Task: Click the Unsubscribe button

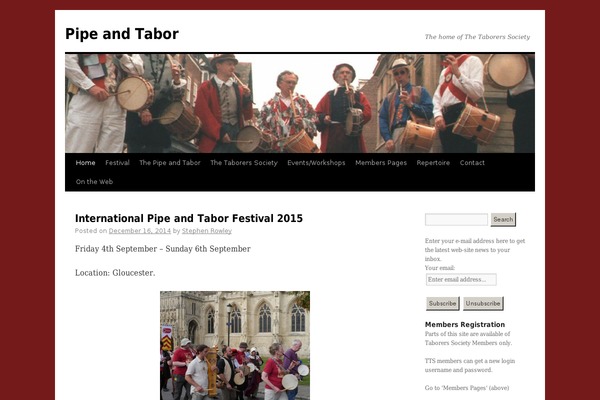Action: tap(483, 304)
